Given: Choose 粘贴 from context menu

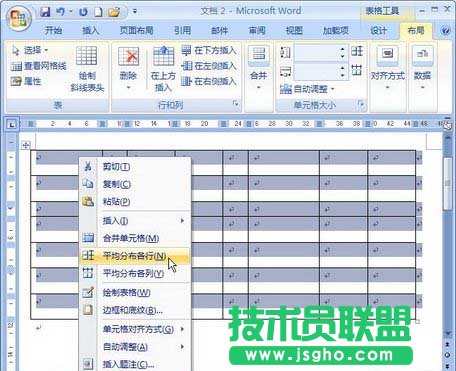Looking at the screenshot, I should click(135, 202).
